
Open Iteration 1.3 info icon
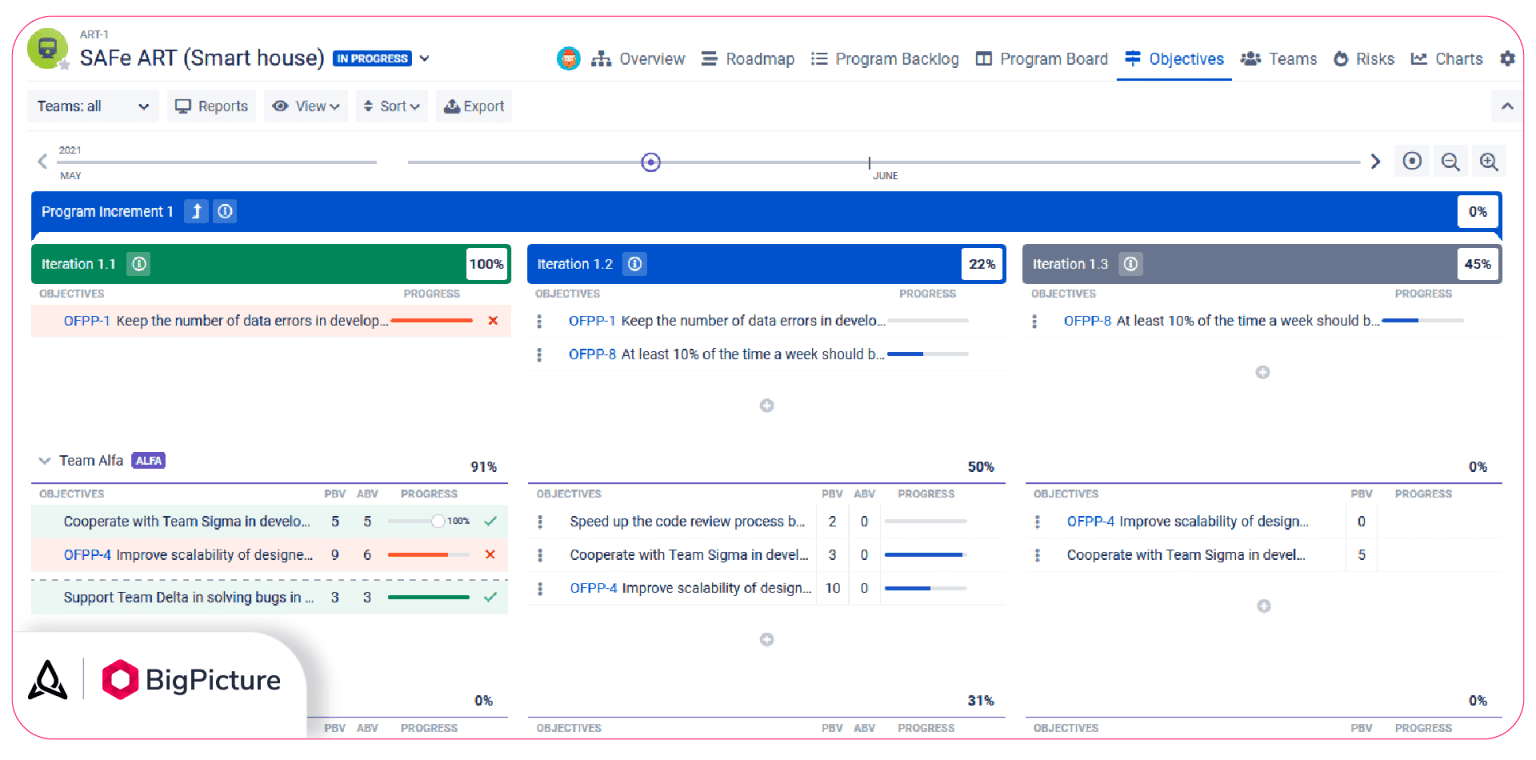(x=1130, y=264)
